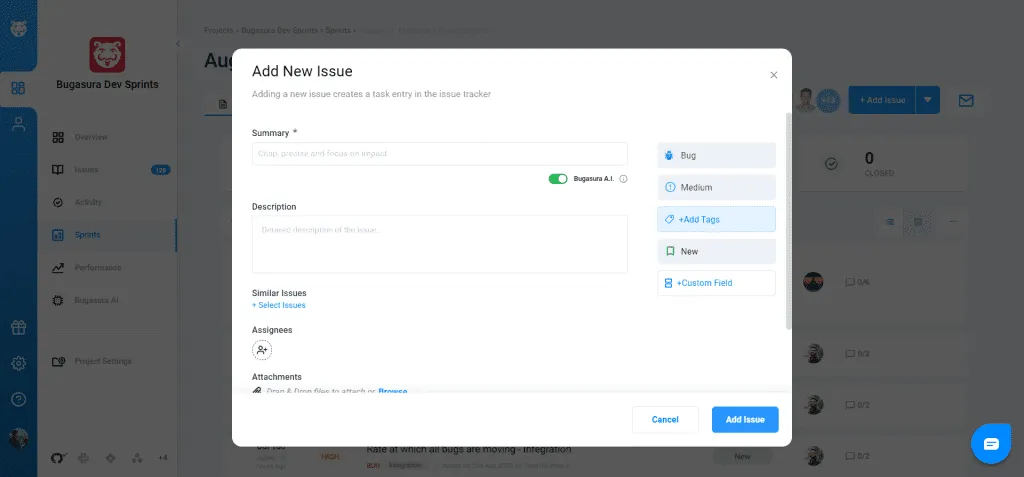Open the New status dropdown
This screenshot has width=1024, height=477.
pos(716,252)
